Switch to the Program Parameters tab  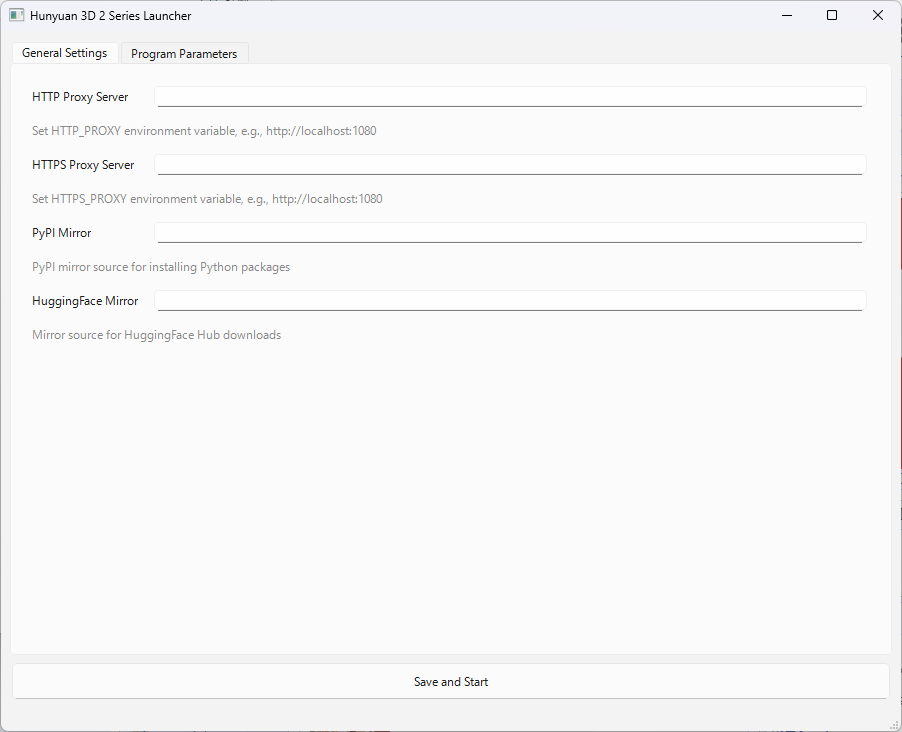coord(184,54)
